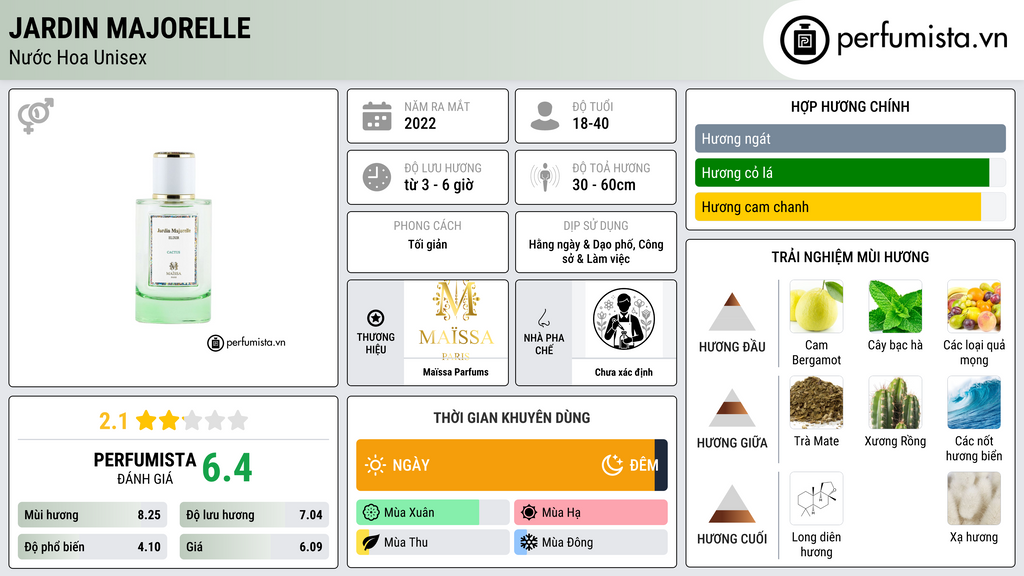The image size is (1024, 576).
Task: Open the Xương Rồng cactus image
Action: (x=895, y=403)
